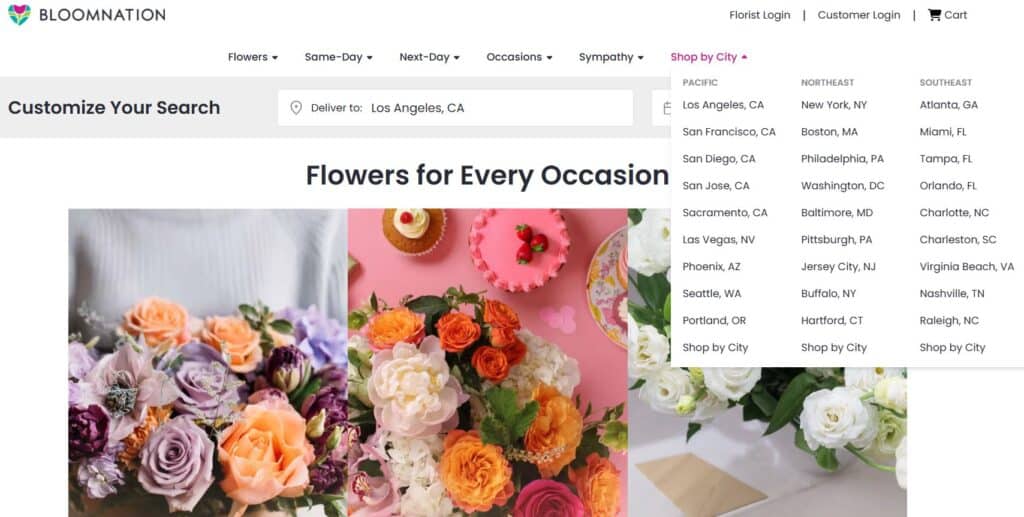Pick Hartford, CT from Northeast list
Viewport: 1024px width, 517px height.
[832, 321]
